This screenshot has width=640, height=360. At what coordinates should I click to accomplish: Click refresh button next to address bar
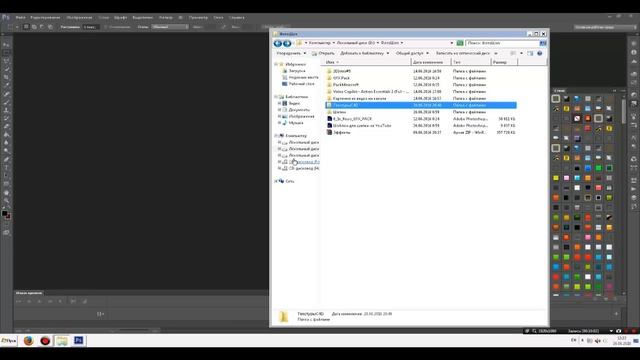460,43
